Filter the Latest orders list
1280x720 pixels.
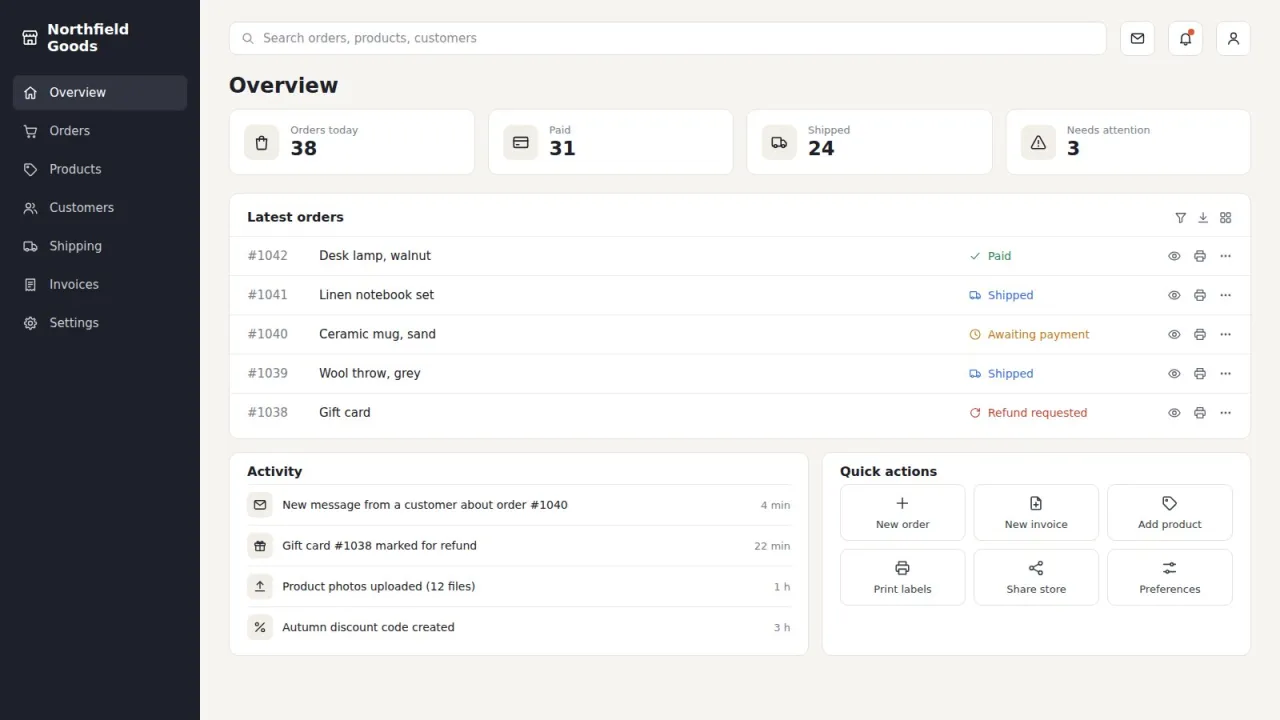1180,217
